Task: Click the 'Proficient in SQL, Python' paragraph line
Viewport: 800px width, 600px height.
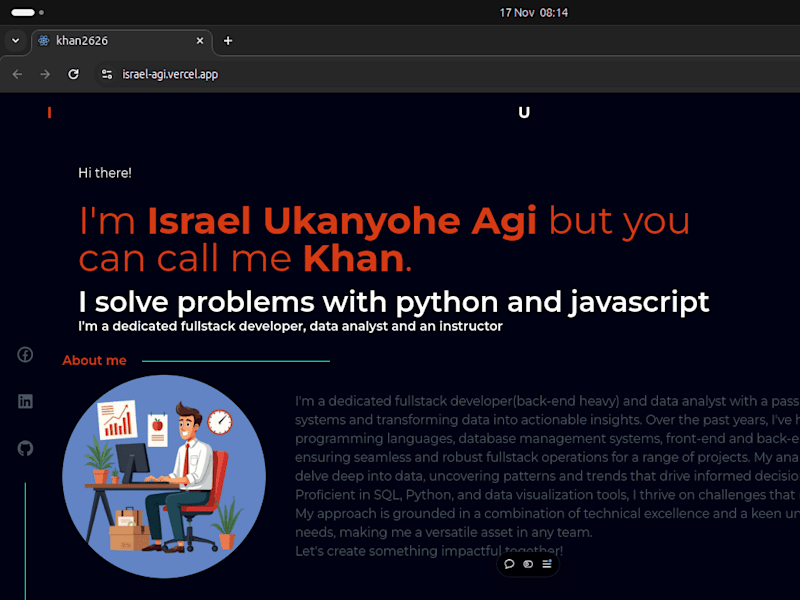Action: point(547,495)
